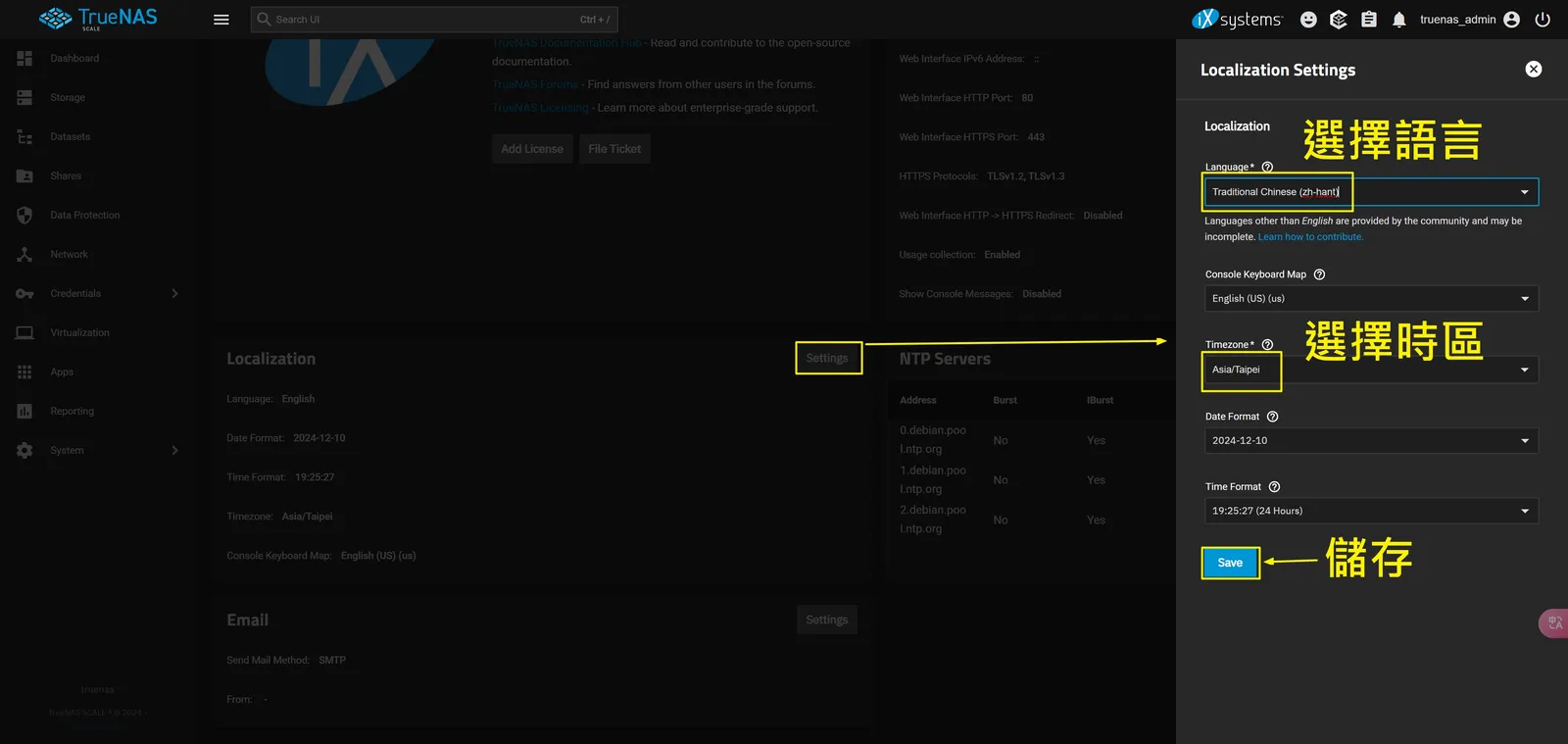Expand the Credentials submenu
The width and height of the screenshot is (1568, 744).
[174, 294]
